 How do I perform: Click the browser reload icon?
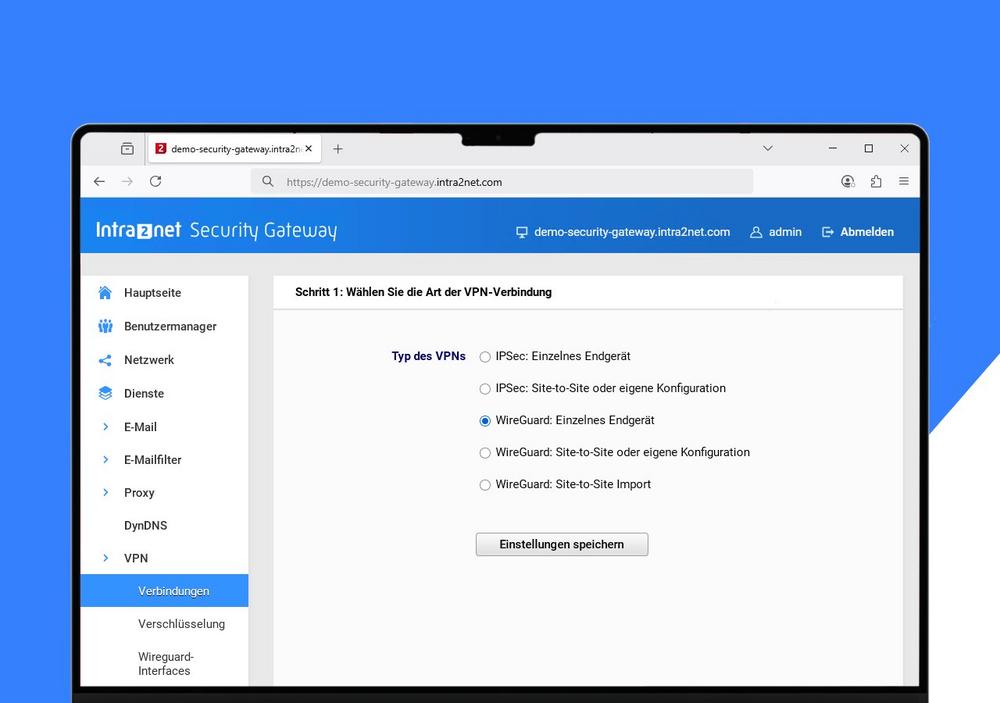click(155, 181)
